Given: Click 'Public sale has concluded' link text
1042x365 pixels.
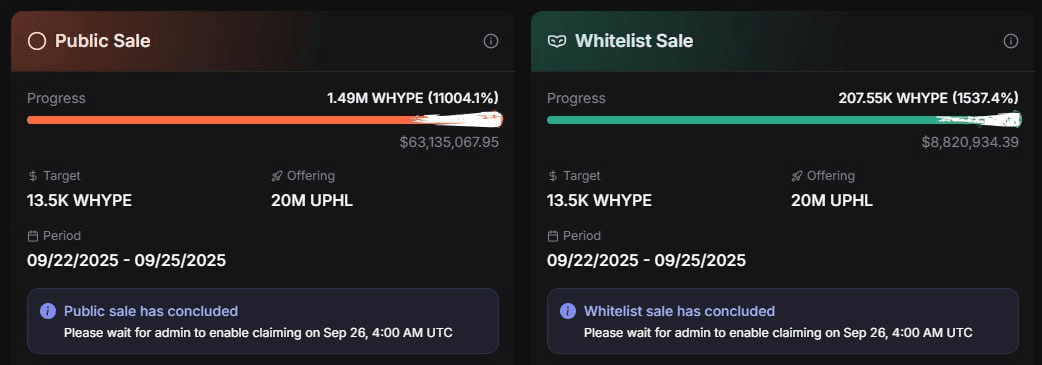Looking at the screenshot, I should [x=151, y=311].
